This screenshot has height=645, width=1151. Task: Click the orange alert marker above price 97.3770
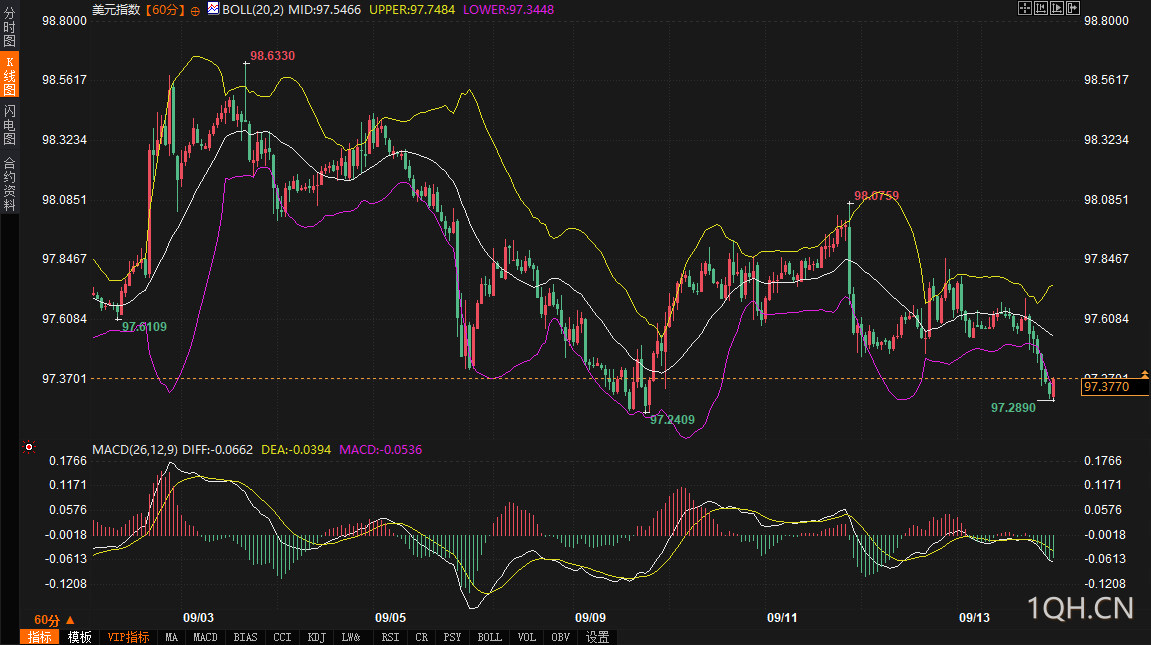(1145, 374)
